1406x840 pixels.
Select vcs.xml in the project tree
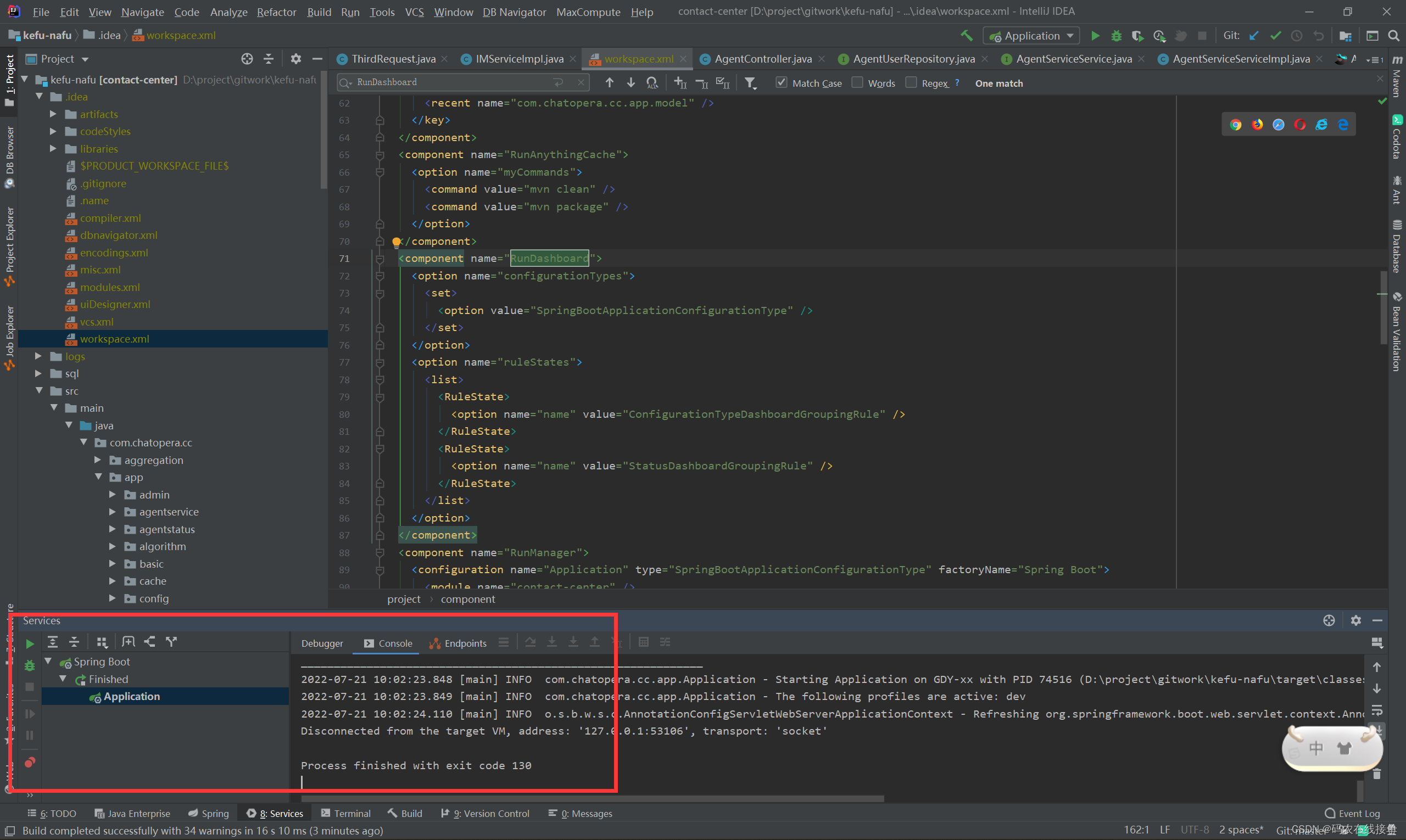pyautogui.click(x=97, y=322)
